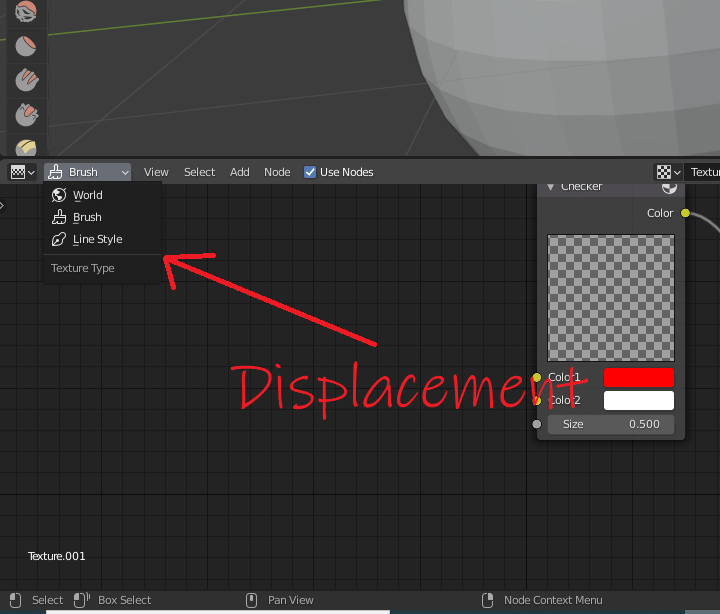Click the Pan View status text
Image resolution: width=720 pixels, height=614 pixels.
coord(291,600)
